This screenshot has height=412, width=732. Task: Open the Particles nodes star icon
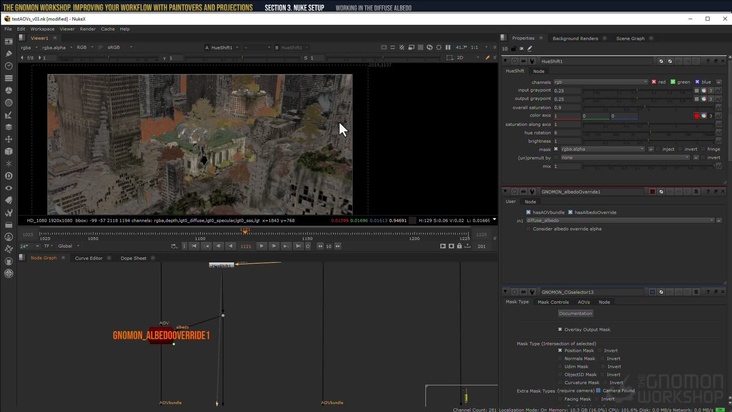point(8,164)
